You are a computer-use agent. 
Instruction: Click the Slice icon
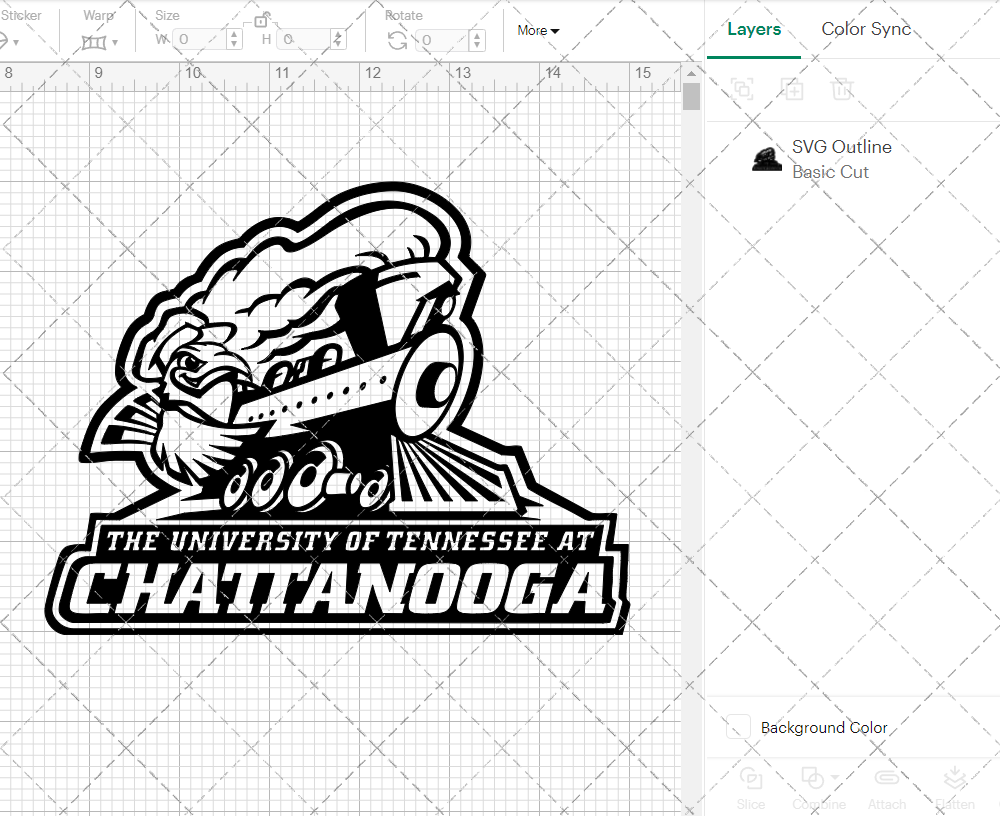pos(751,778)
